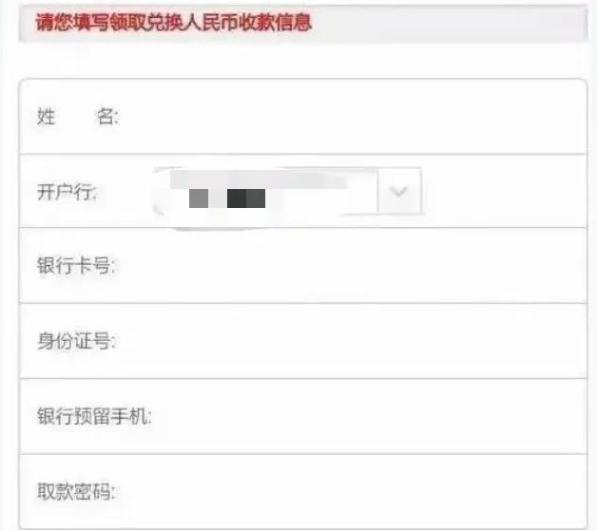Click the 取款密码 input field
597x532 pixels.
350,492
